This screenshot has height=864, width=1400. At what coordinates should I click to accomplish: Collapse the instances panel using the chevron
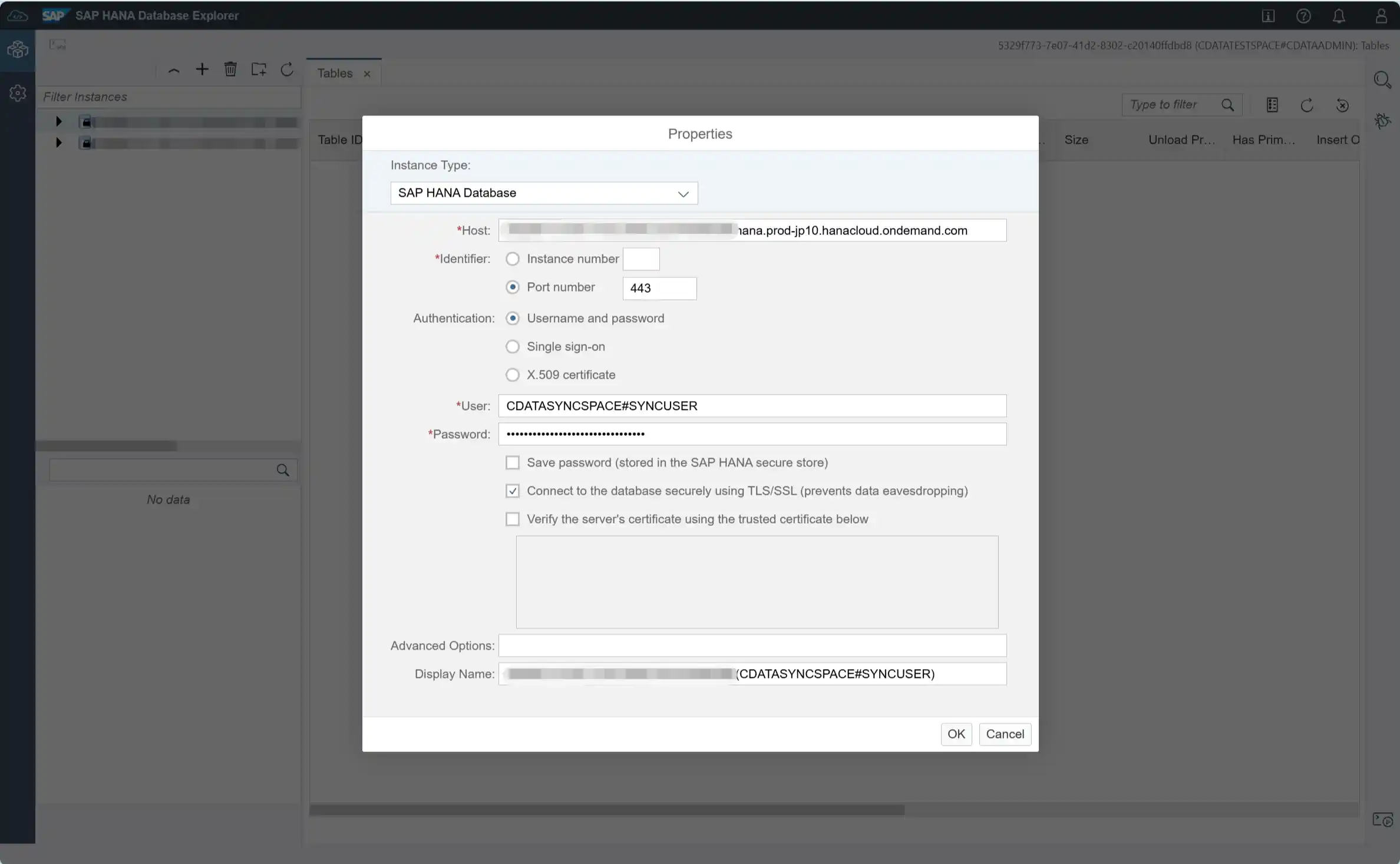pos(173,69)
